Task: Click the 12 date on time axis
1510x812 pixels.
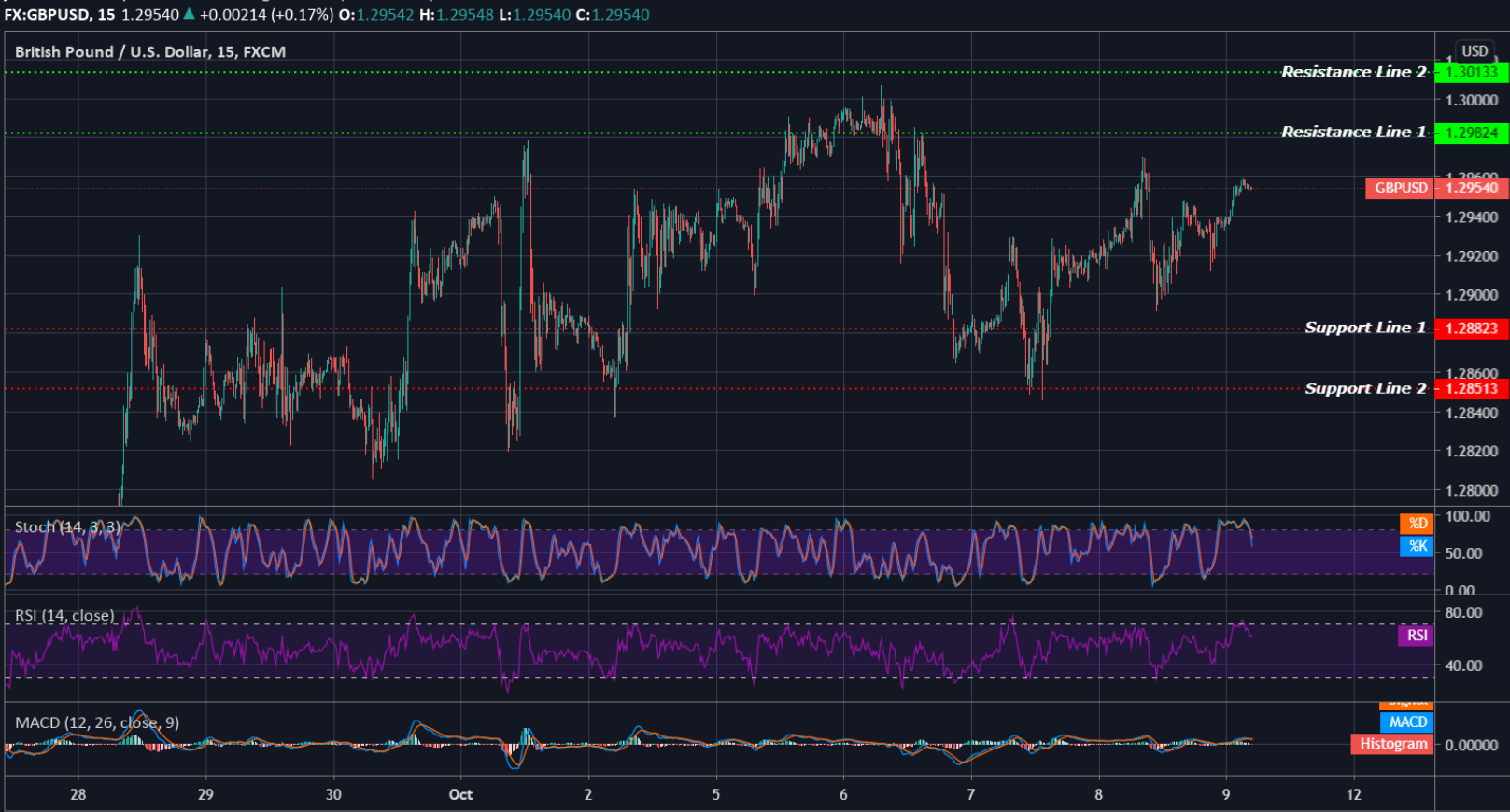Action: [x=1354, y=795]
